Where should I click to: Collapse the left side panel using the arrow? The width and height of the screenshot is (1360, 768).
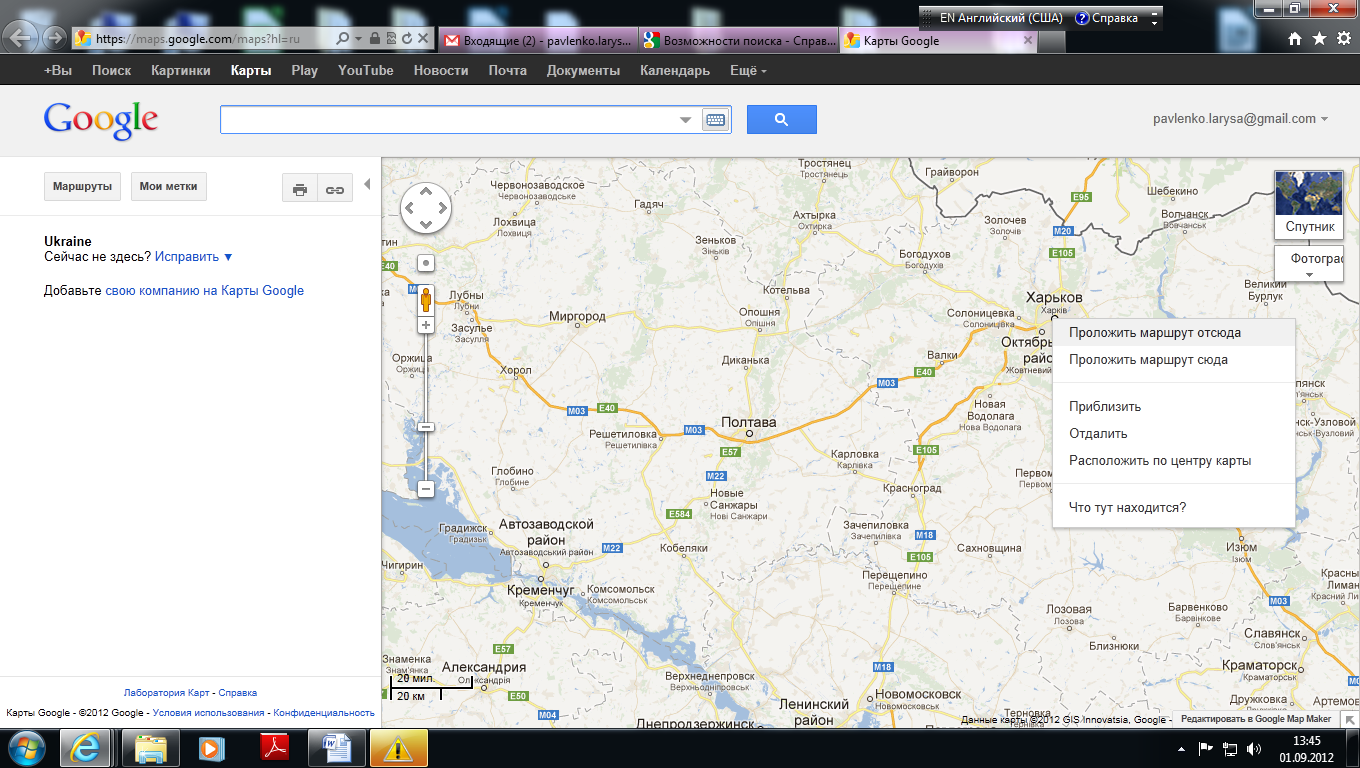click(x=367, y=184)
